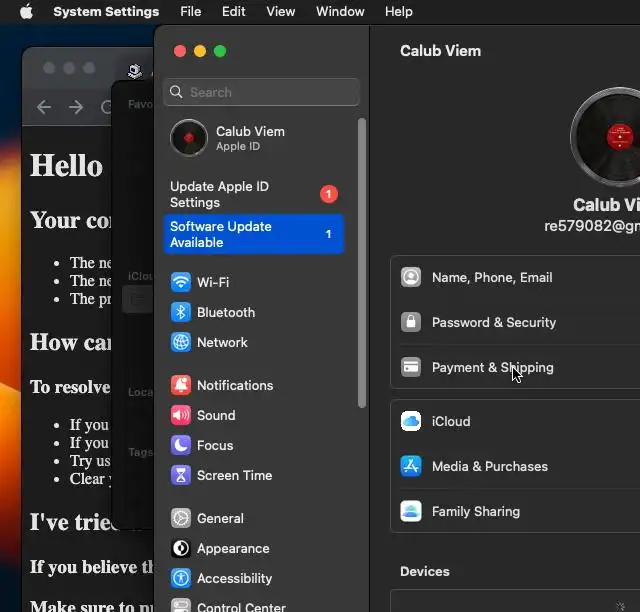Select Software Update Available row
The image size is (640, 612).
click(254, 234)
